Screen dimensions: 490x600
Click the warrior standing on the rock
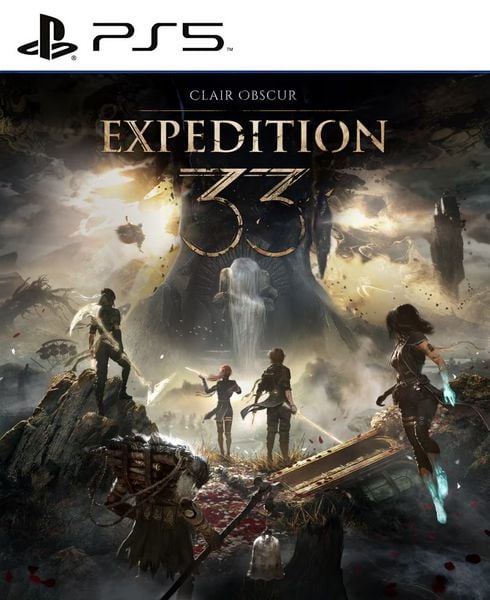(109, 350)
